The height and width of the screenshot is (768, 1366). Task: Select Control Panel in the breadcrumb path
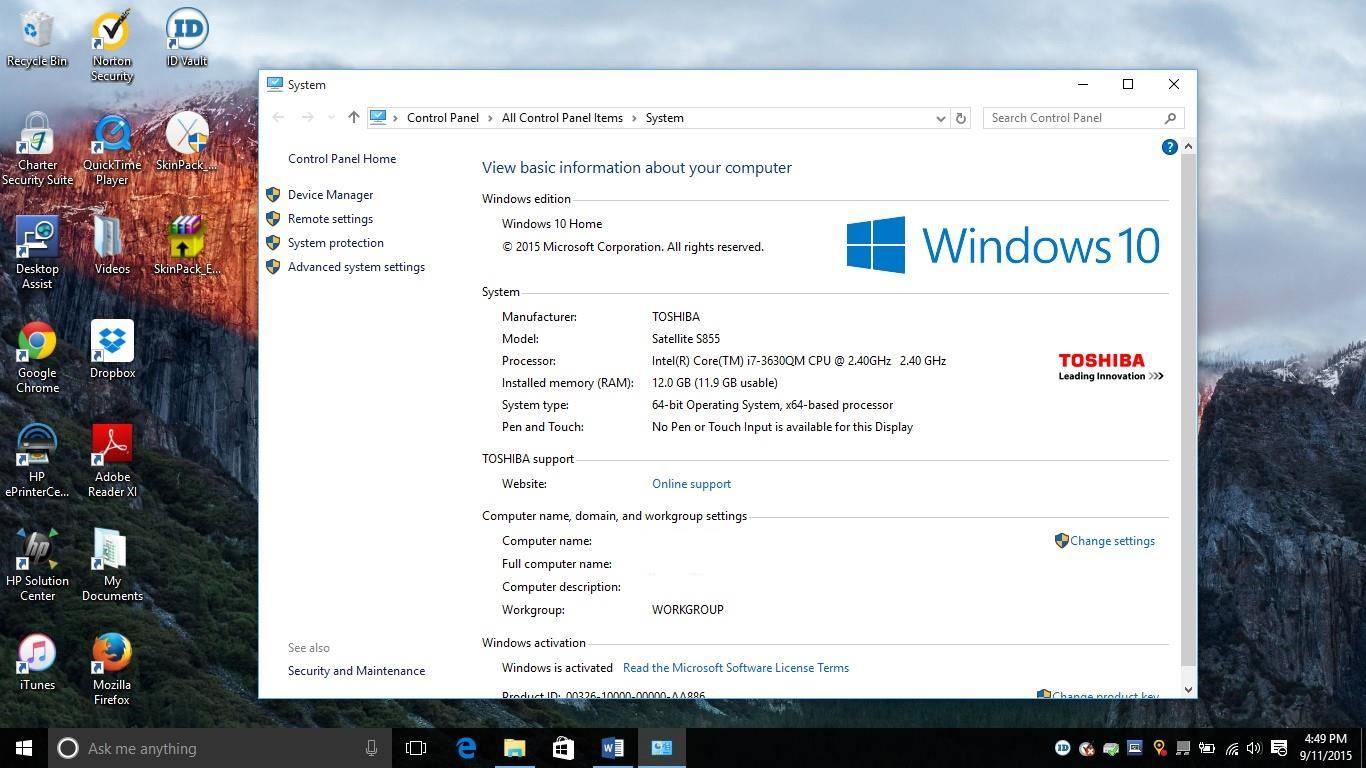point(442,118)
